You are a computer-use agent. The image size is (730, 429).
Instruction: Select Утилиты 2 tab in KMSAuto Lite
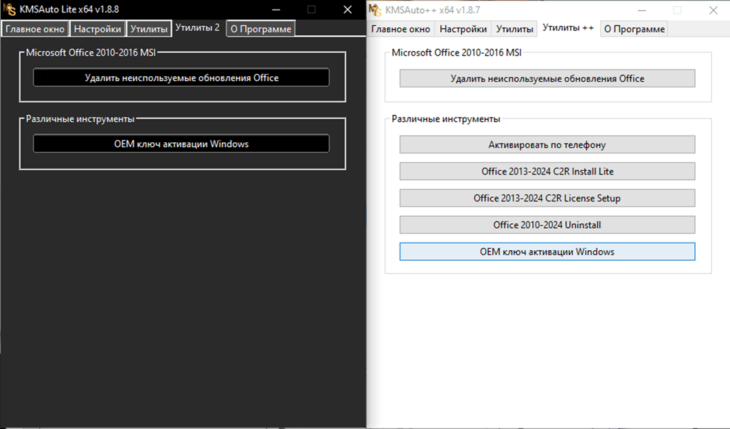point(197,27)
